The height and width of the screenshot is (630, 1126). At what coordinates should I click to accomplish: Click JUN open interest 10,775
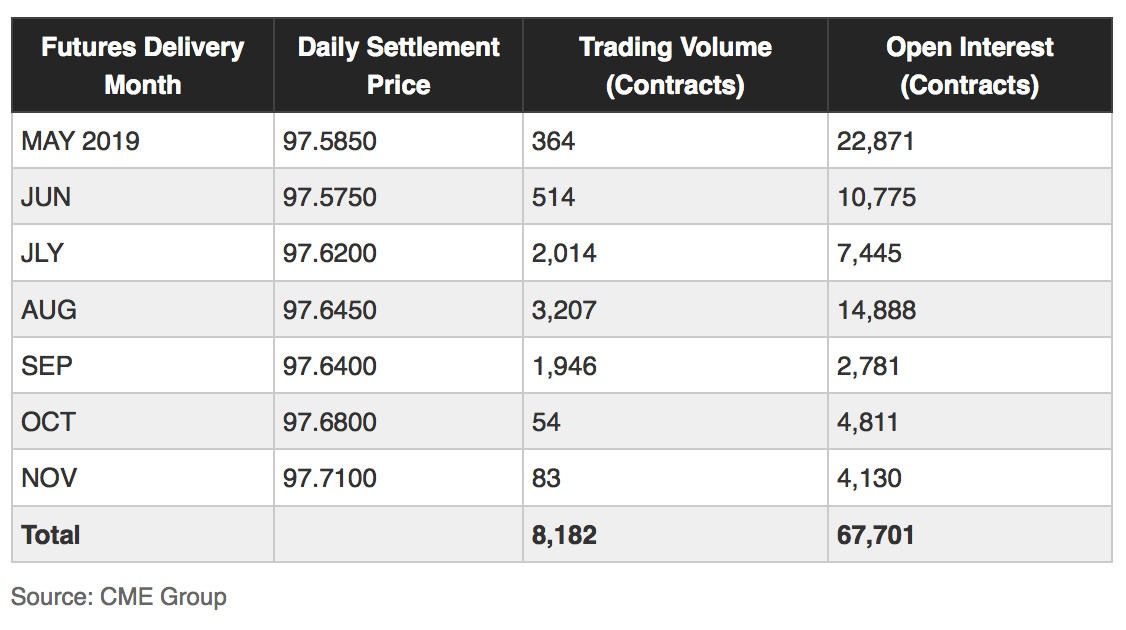tap(876, 197)
